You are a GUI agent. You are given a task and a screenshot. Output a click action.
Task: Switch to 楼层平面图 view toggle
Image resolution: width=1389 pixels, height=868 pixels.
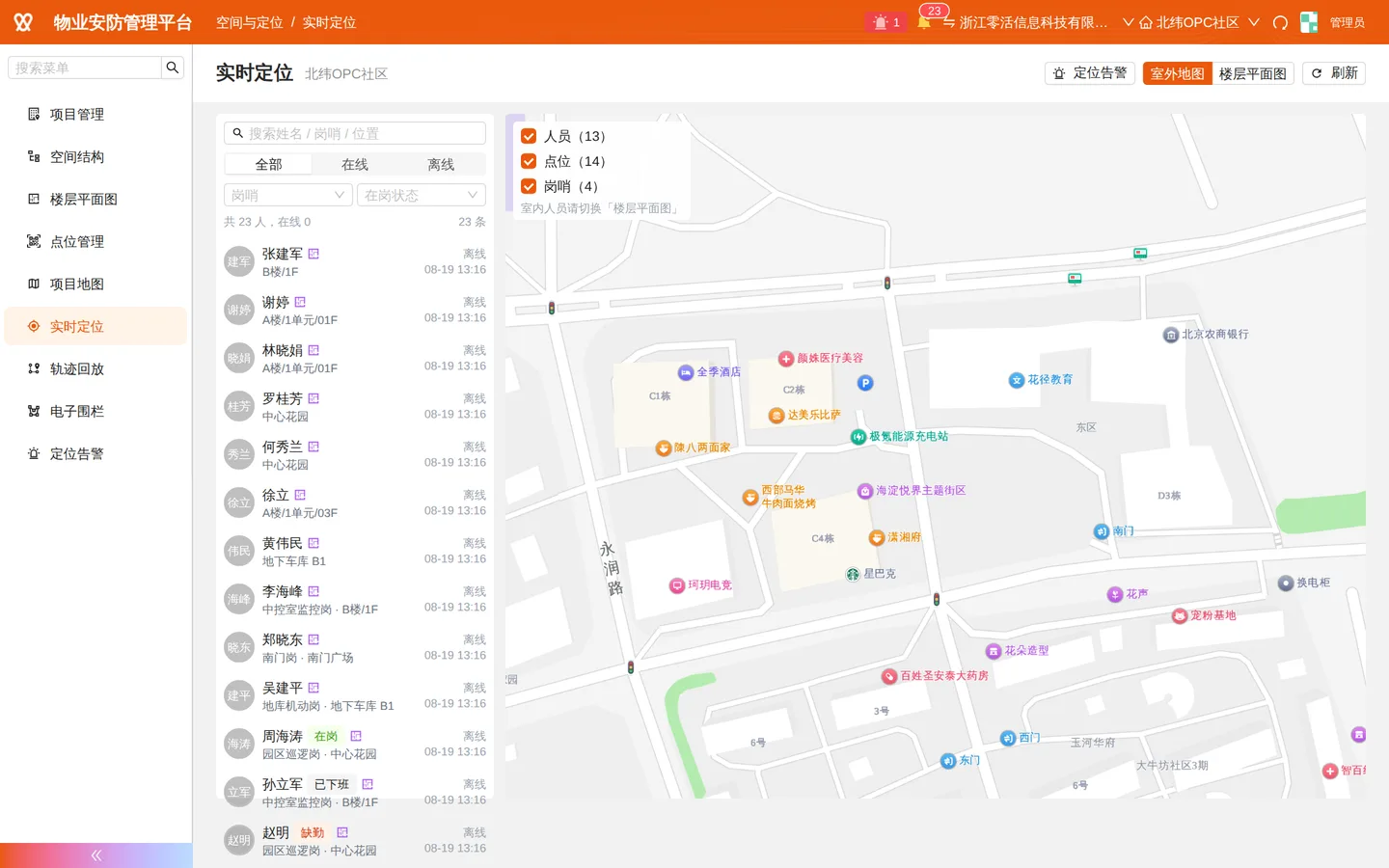(x=1252, y=73)
